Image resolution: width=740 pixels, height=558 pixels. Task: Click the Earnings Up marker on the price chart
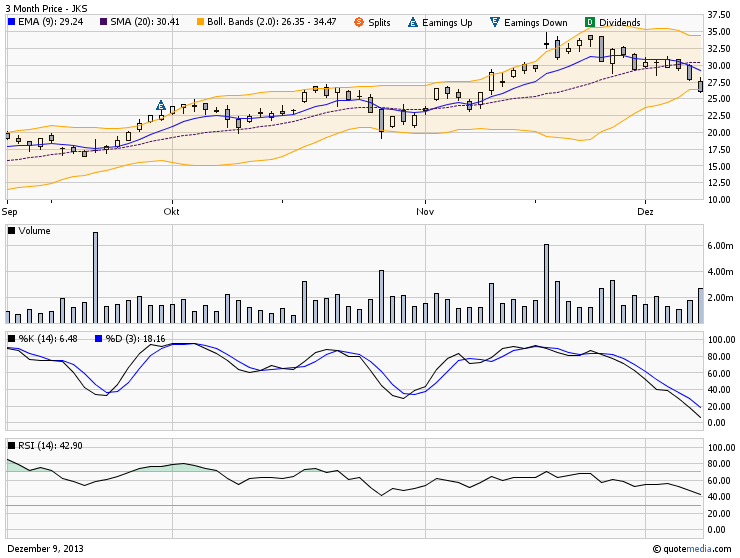(x=161, y=105)
